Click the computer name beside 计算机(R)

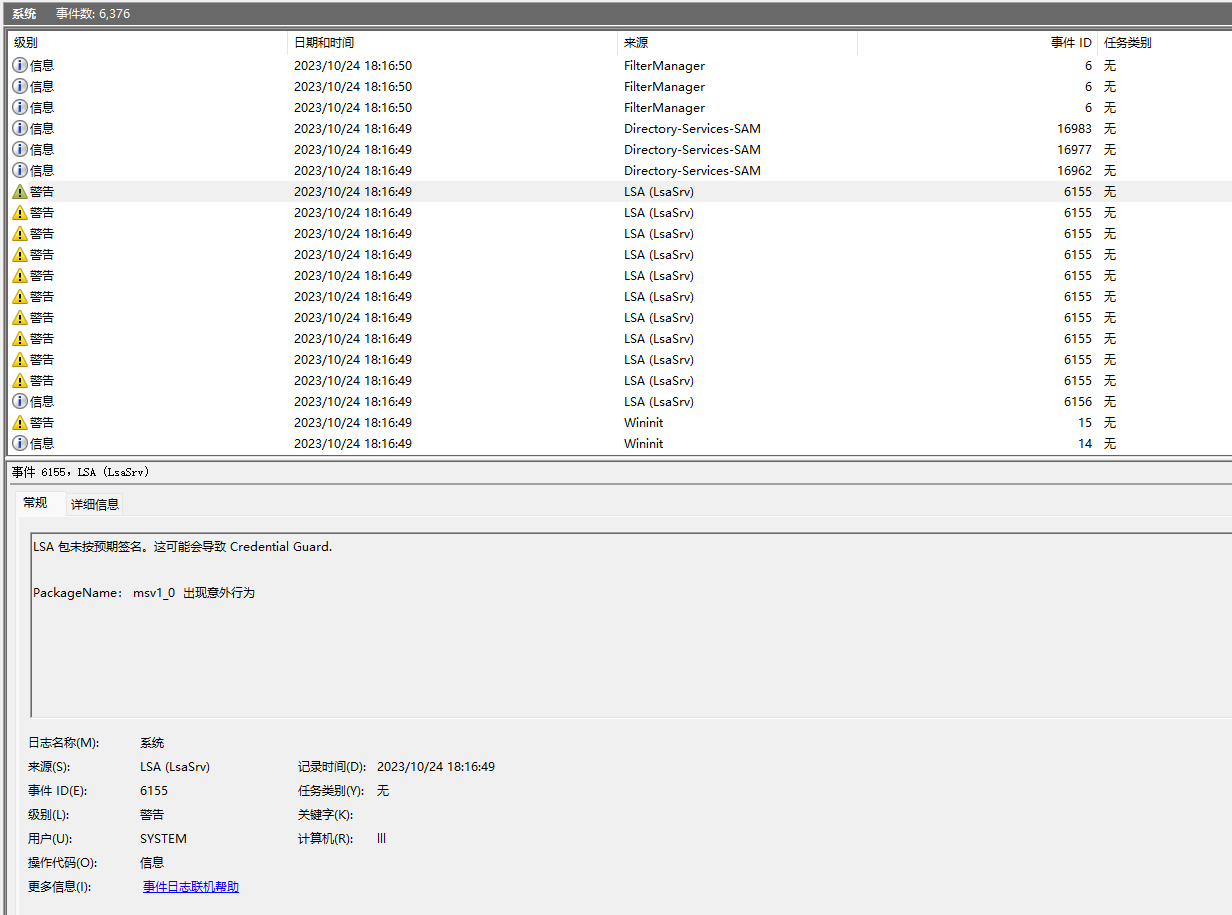(381, 839)
